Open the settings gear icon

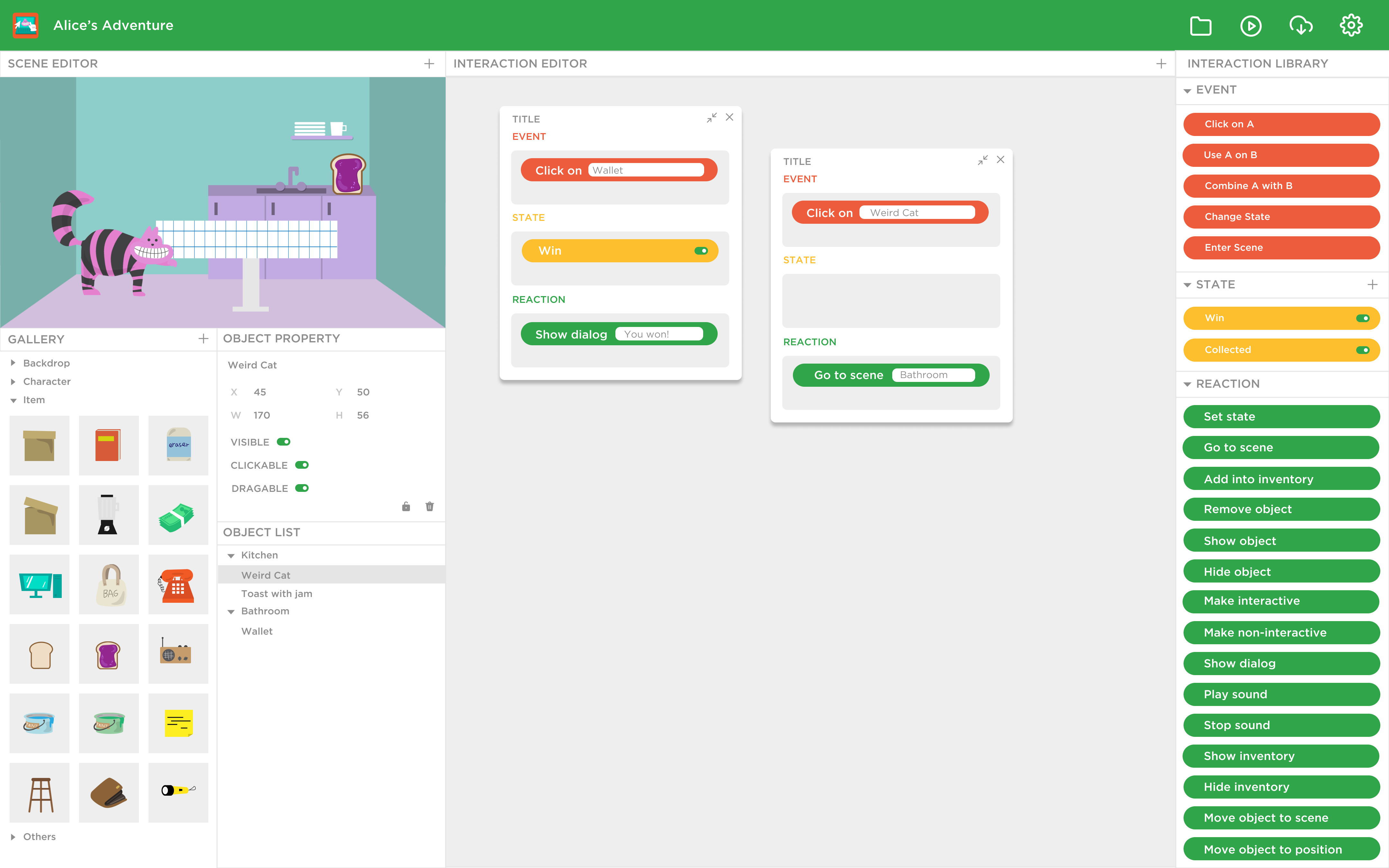pos(1351,25)
